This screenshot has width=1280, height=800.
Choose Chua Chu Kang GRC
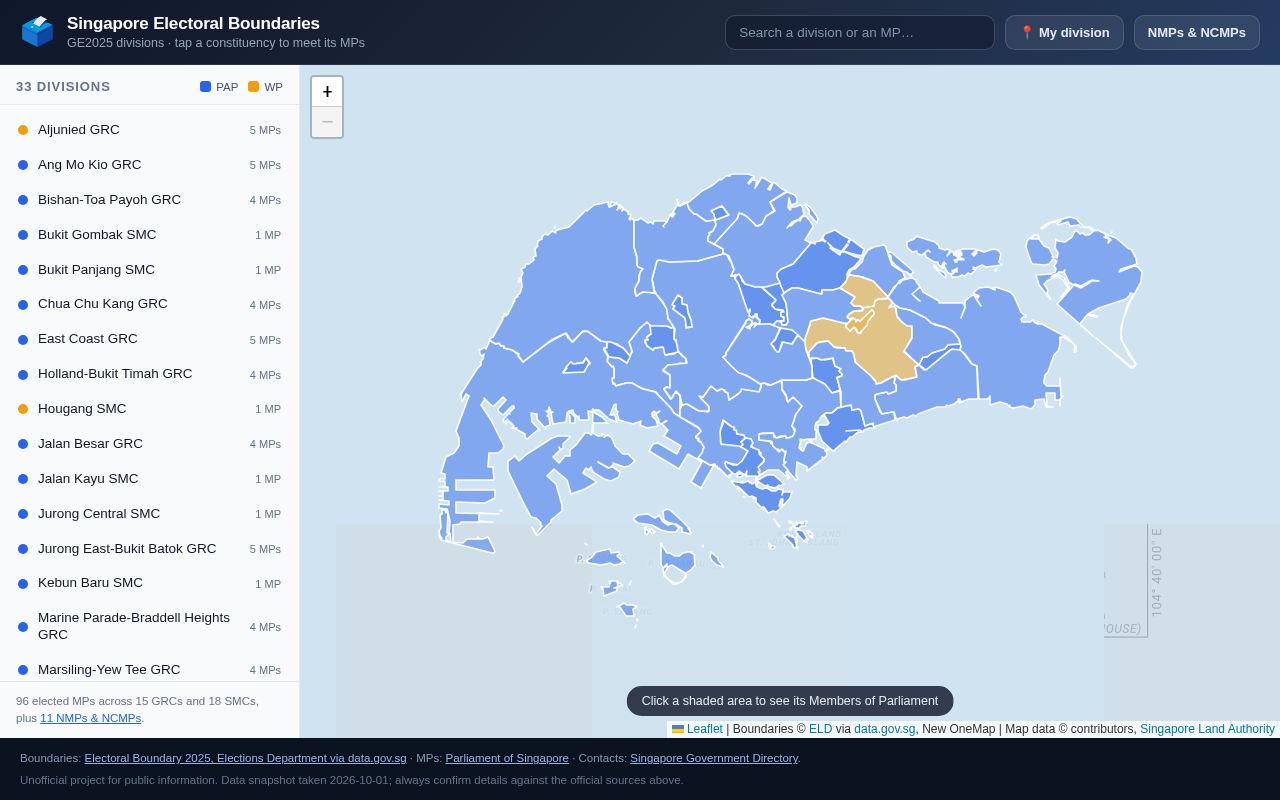(x=150, y=304)
